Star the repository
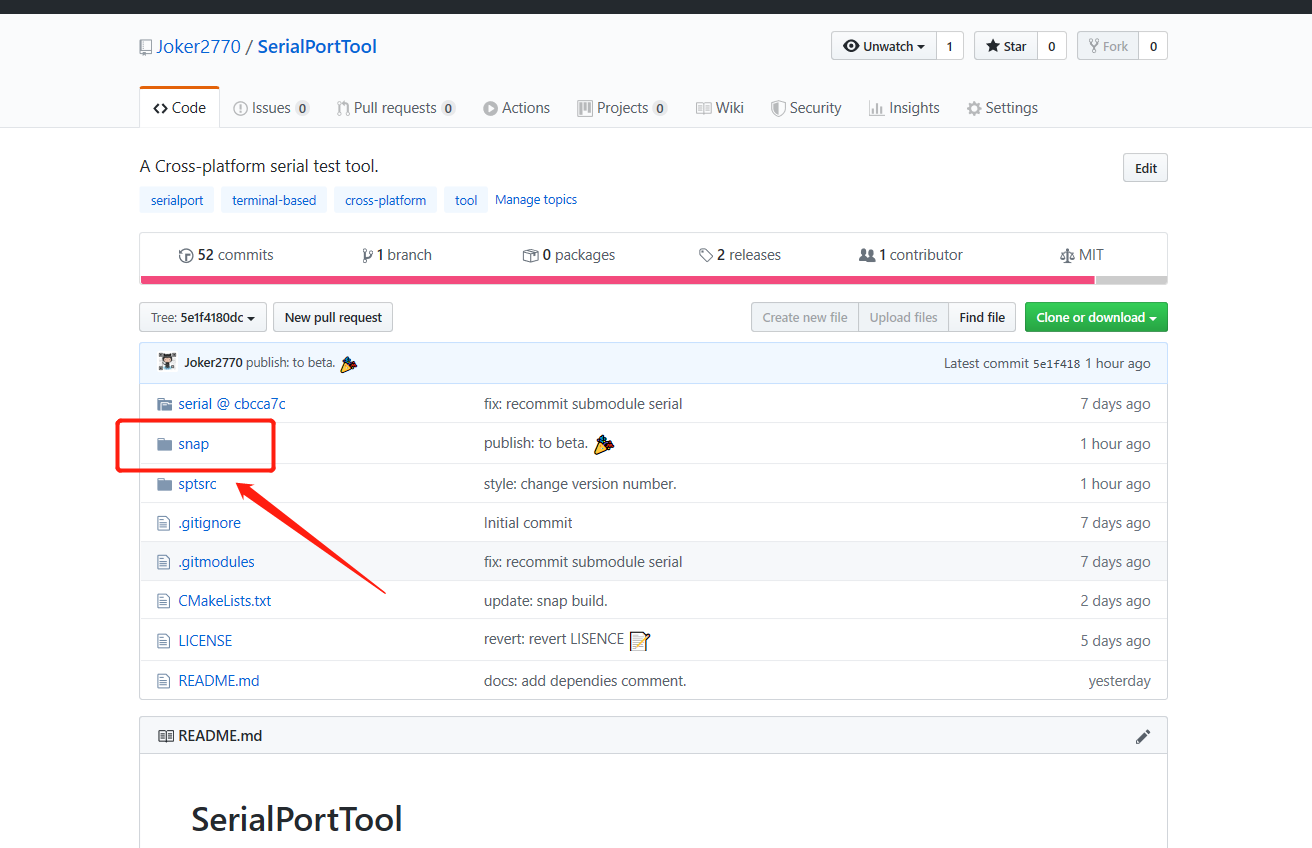The width and height of the screenshot is (1312, 848). pyautogui.click(x=1006, y=46)
